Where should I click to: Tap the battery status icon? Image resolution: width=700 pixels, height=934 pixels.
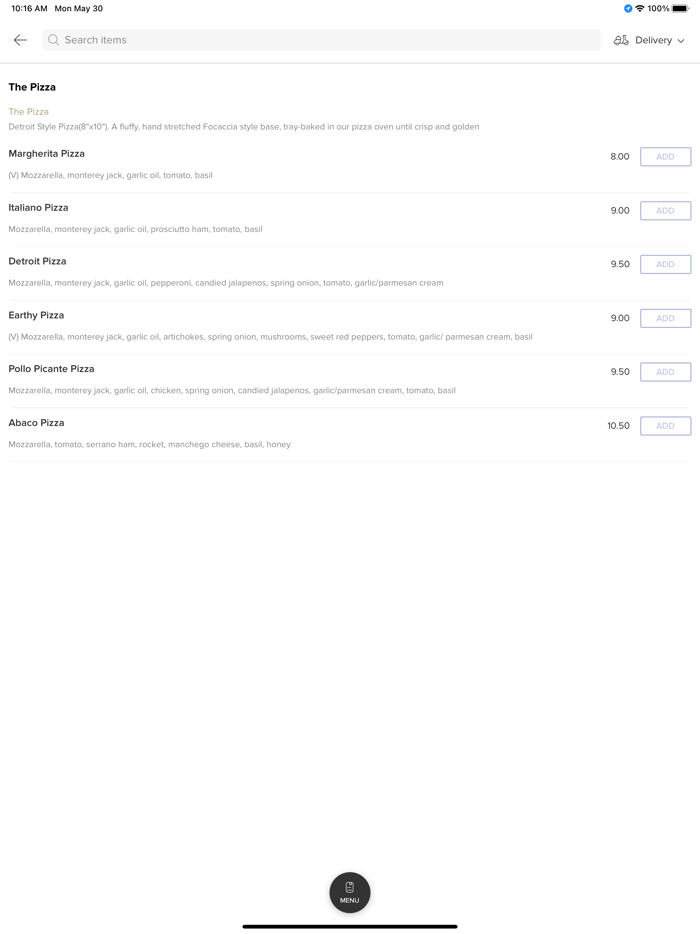(680, 9)
